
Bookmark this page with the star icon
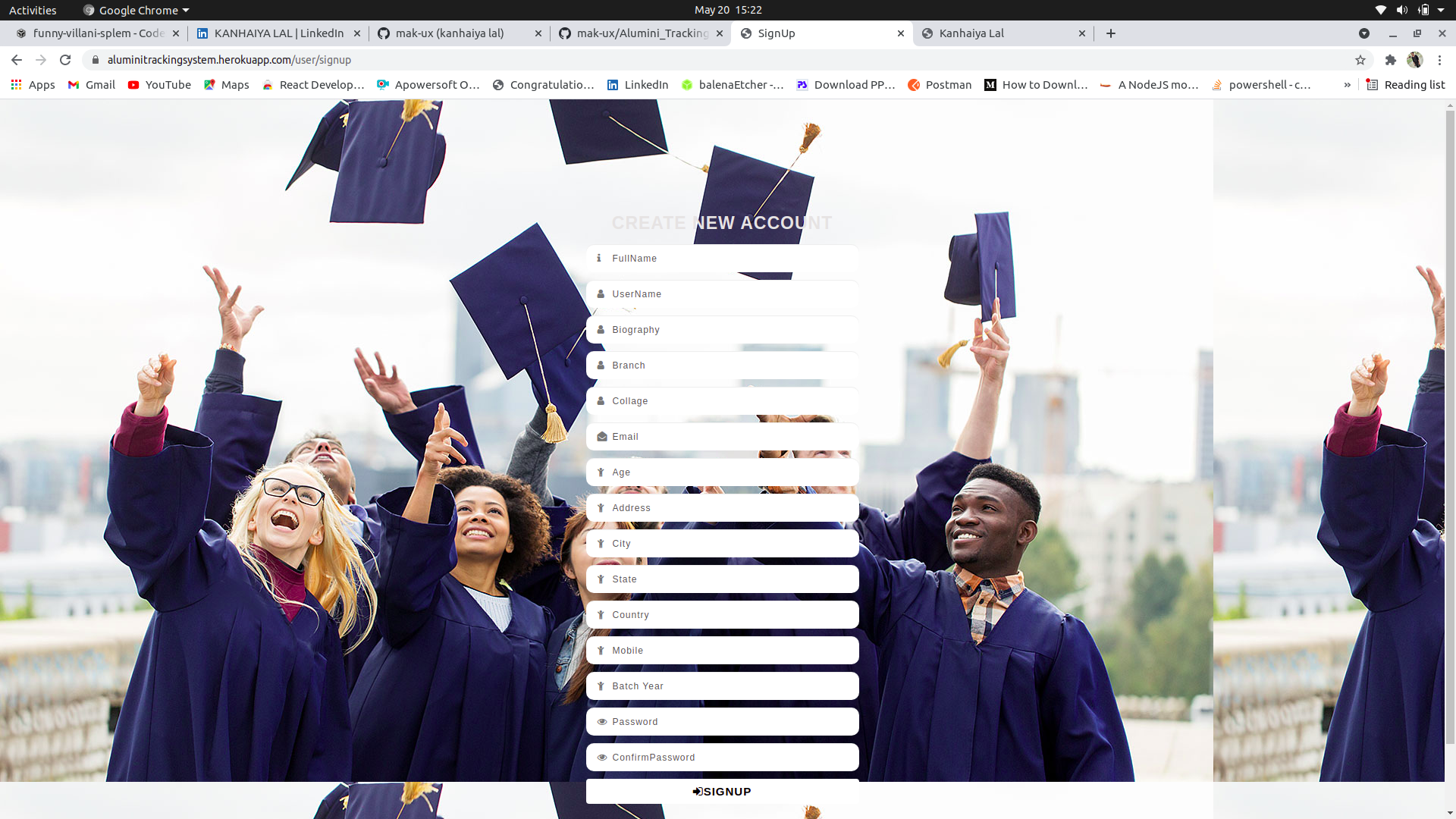pos(1360,60)
